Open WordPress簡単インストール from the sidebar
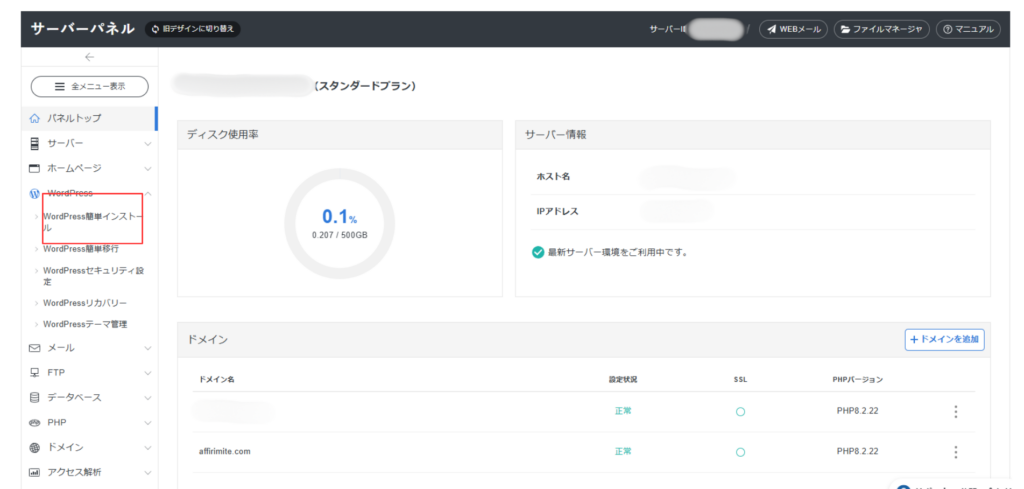The height and width of the screenshot is (489, 1024). (x=92, y=222)
